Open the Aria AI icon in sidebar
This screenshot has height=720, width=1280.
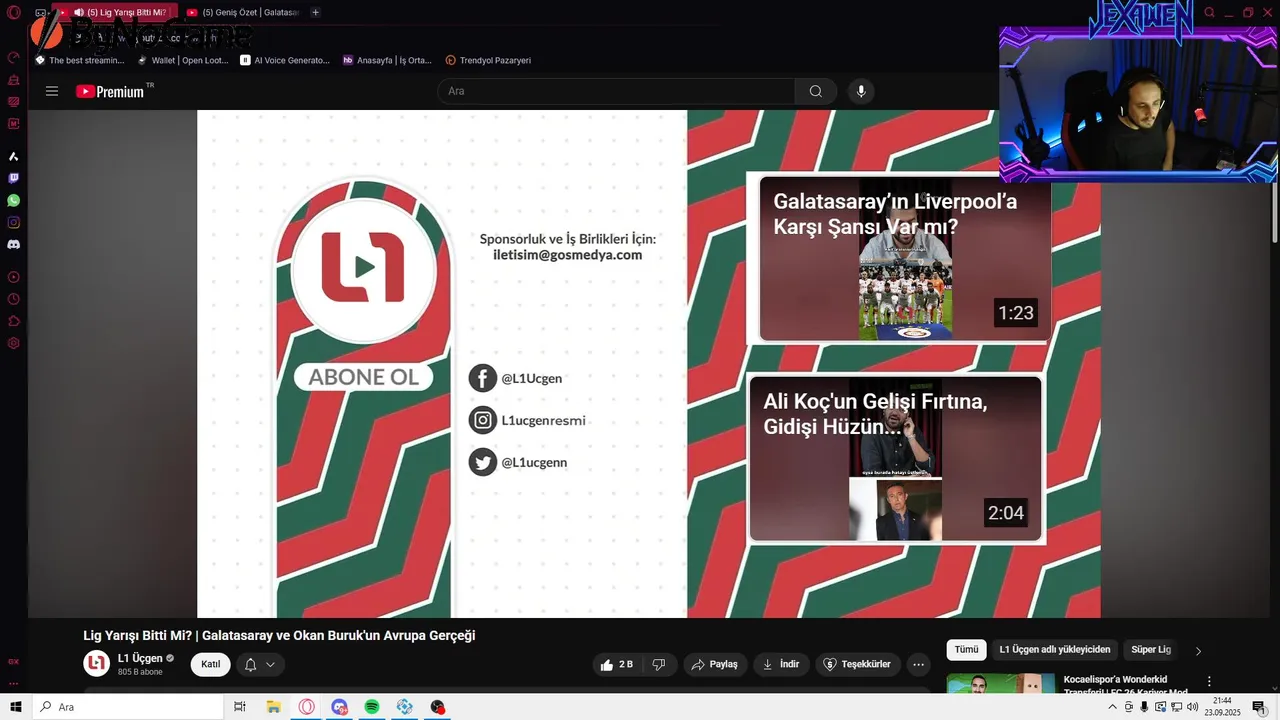coord(14,156)
